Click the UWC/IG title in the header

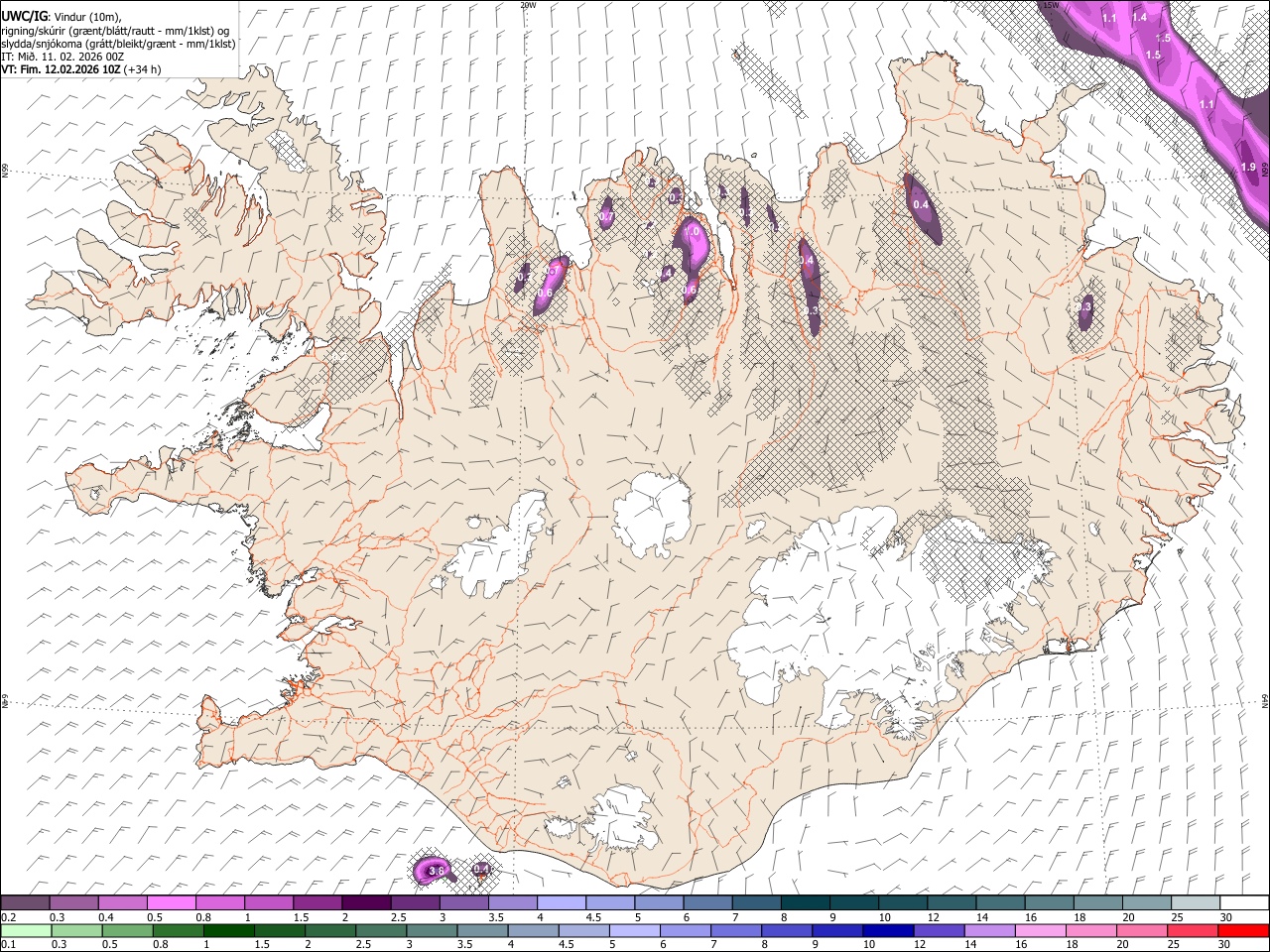[24, 16]
